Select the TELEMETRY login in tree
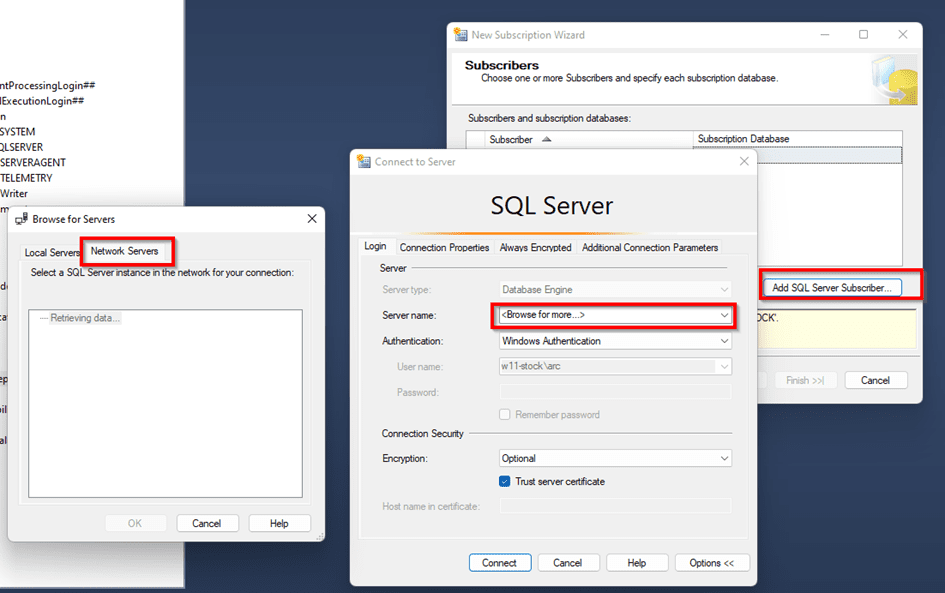The image size is (945, 593). pos(26,178)
